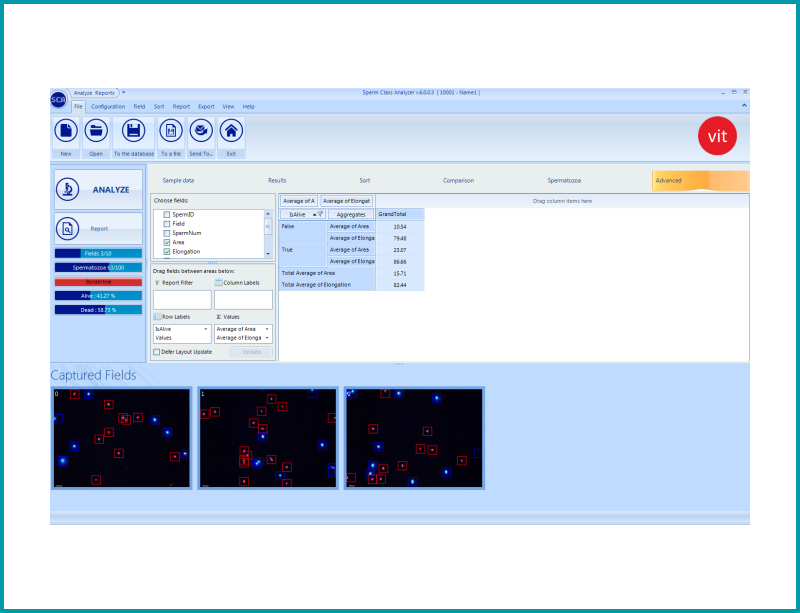Uncheck the Area field checkbox
Image resolution: width=800 pixels, height=613 pixels.
click(166, 242)
